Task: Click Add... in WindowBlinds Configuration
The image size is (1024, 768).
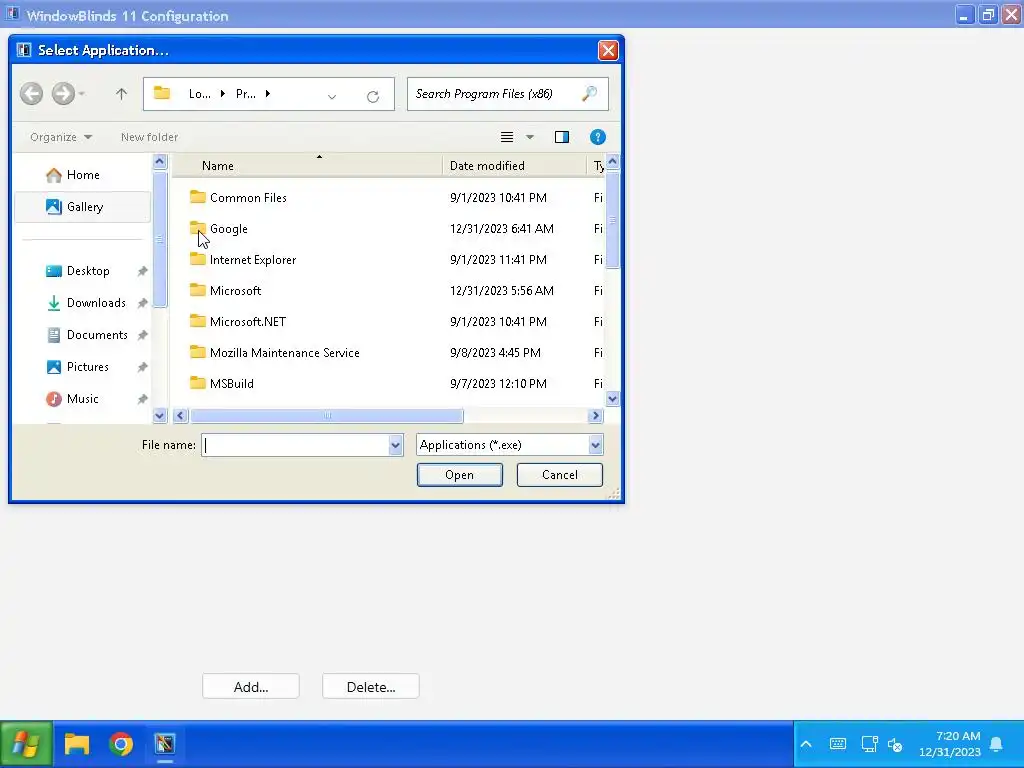Action: click(x=251, y=687)
